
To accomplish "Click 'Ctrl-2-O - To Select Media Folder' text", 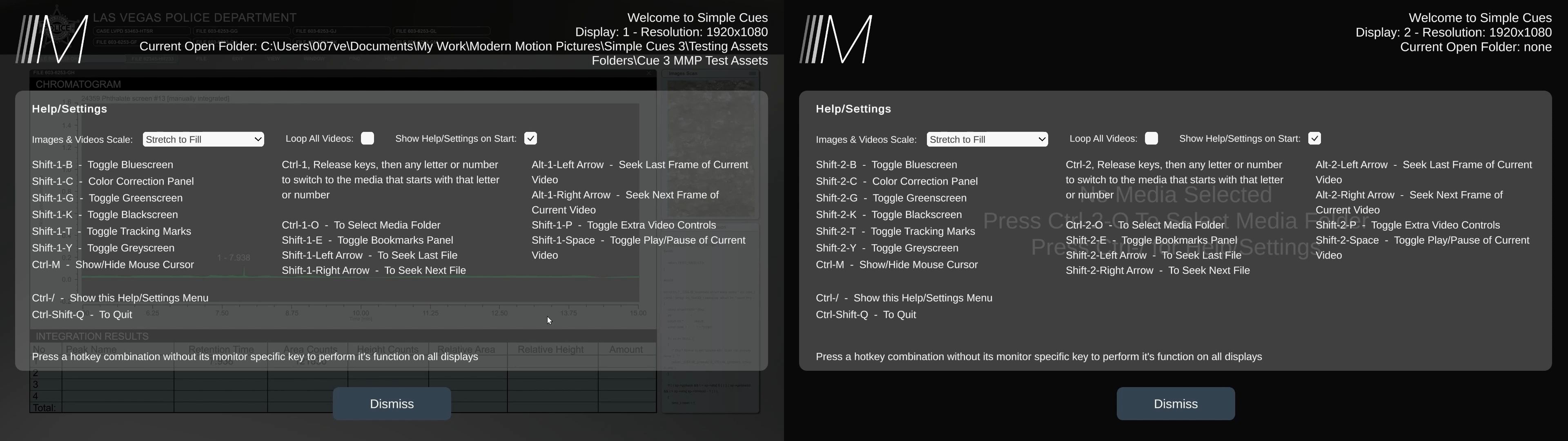I will point(1145,225).
